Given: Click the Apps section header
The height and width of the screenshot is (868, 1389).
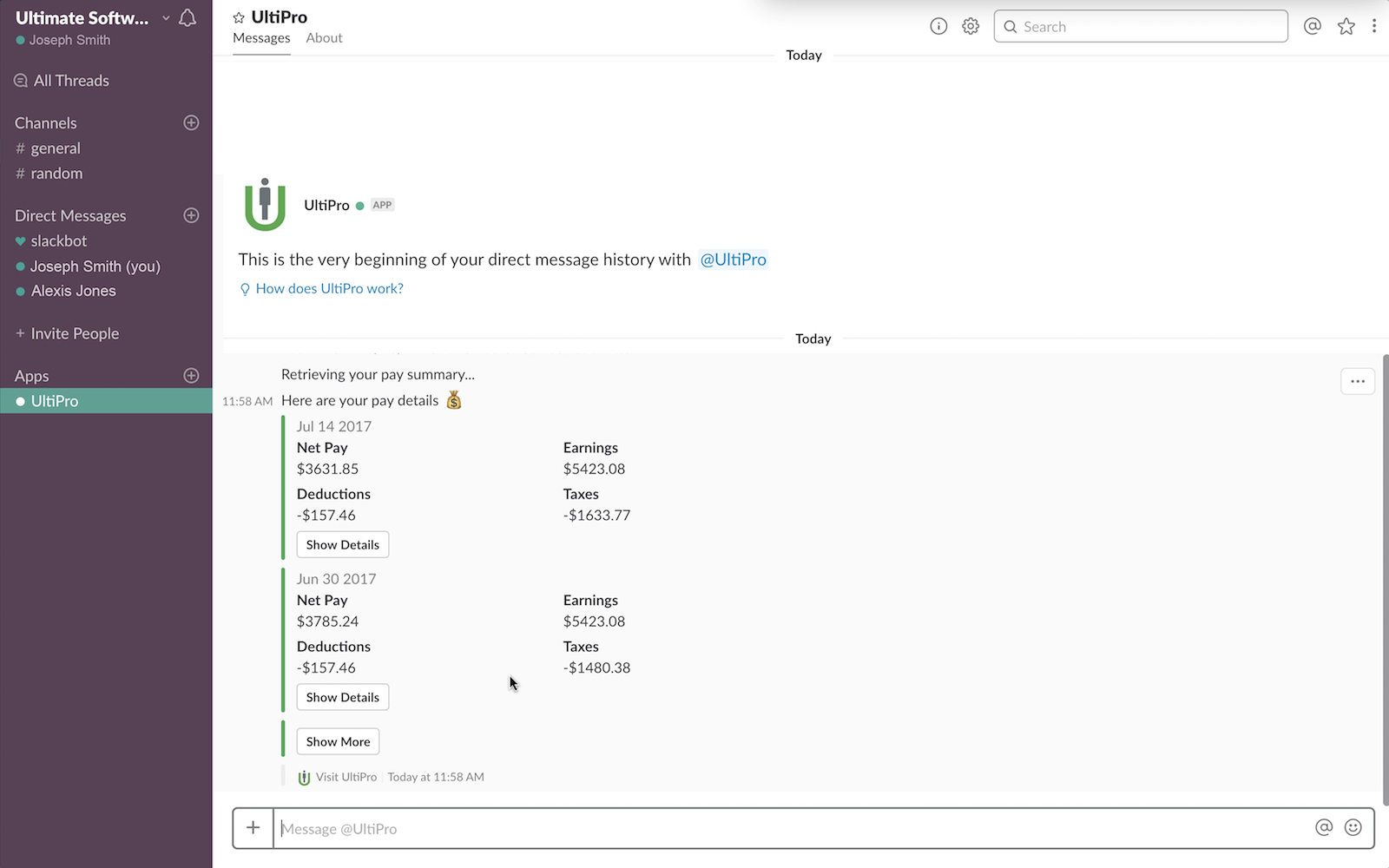Looking at the screenshot, I should (x=31, y=377).
